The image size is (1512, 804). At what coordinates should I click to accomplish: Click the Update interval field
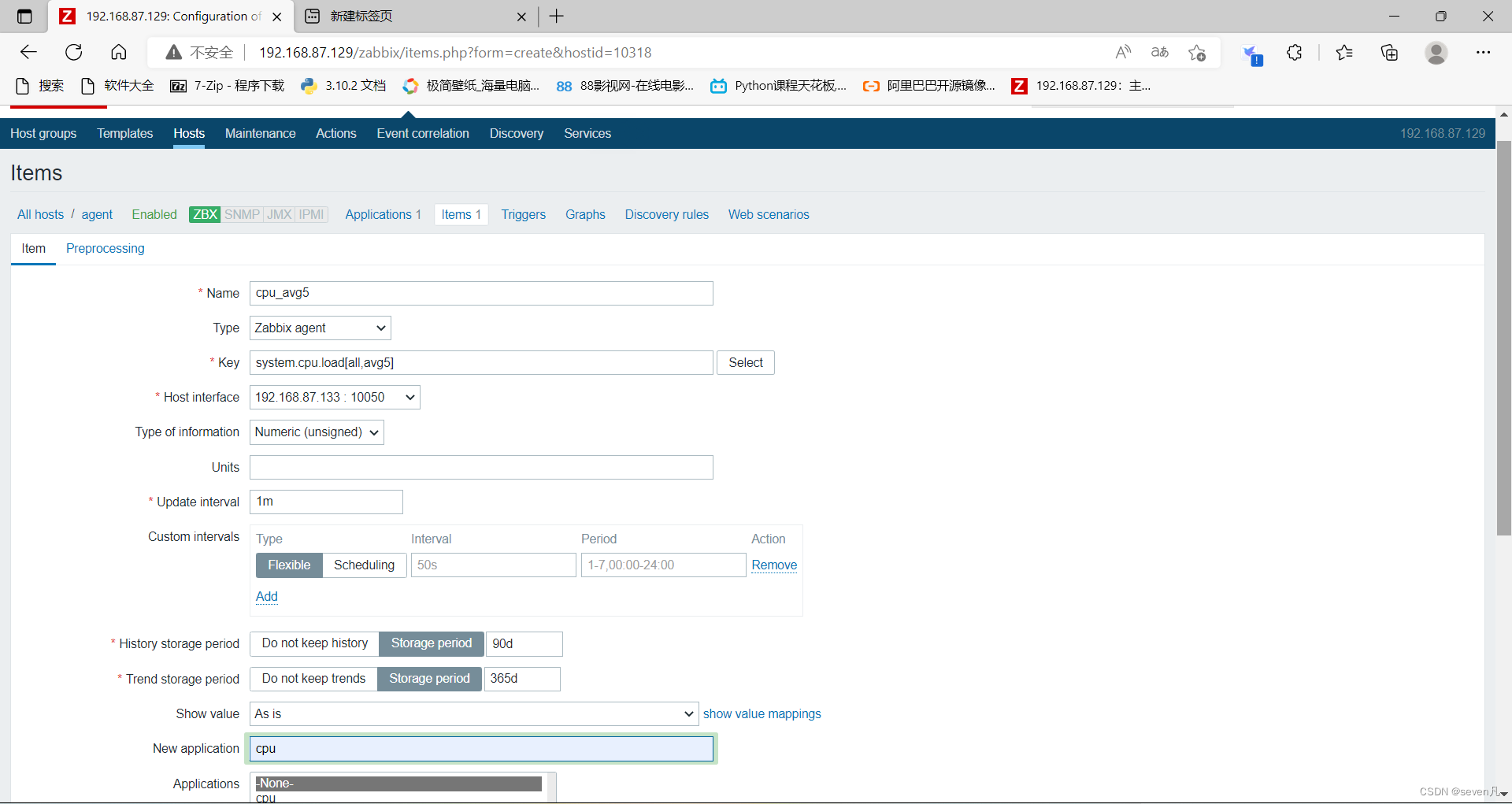pos(326,502)
